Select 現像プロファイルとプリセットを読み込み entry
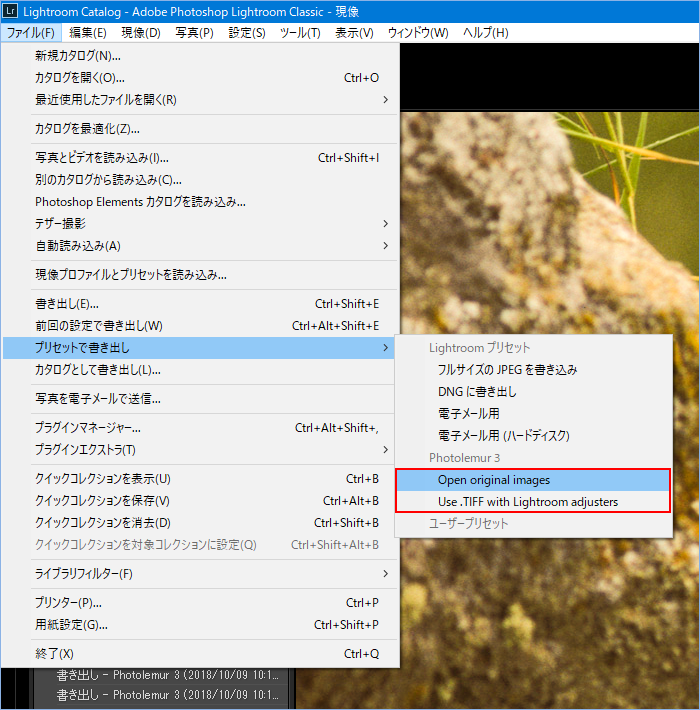 (x=200, y=275)
